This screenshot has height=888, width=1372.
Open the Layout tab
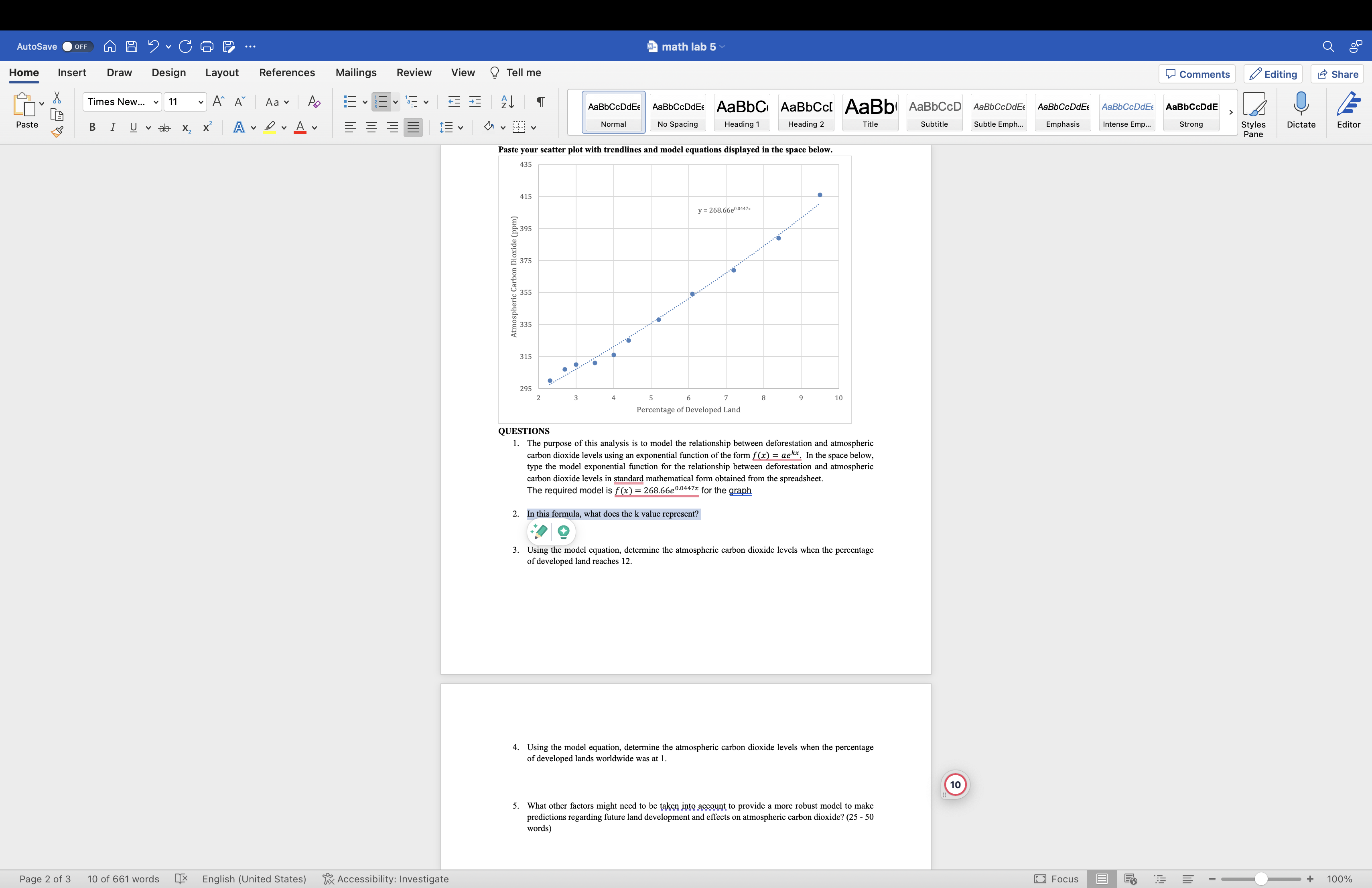(221, 73)
